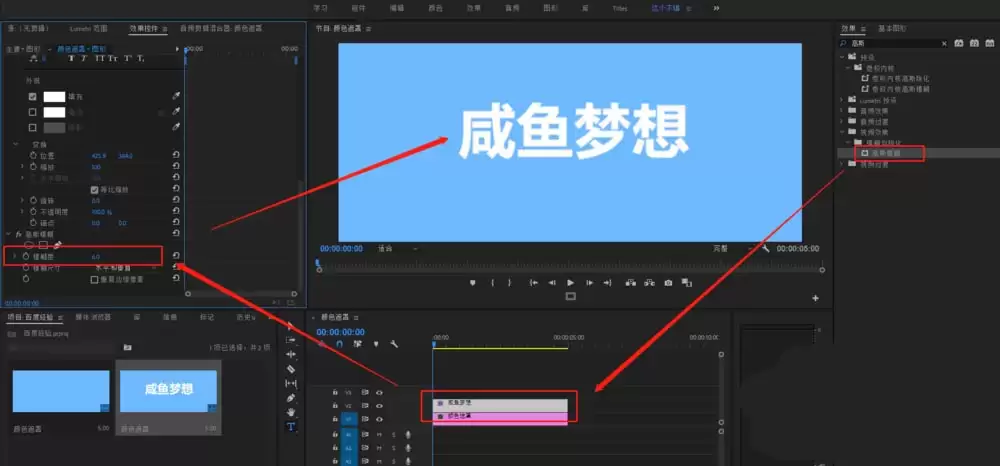The height and width of the screenshot is (466, 1000).
Task: Select the Pen tool in the tools panel
Action: click(x=291, y=398)
